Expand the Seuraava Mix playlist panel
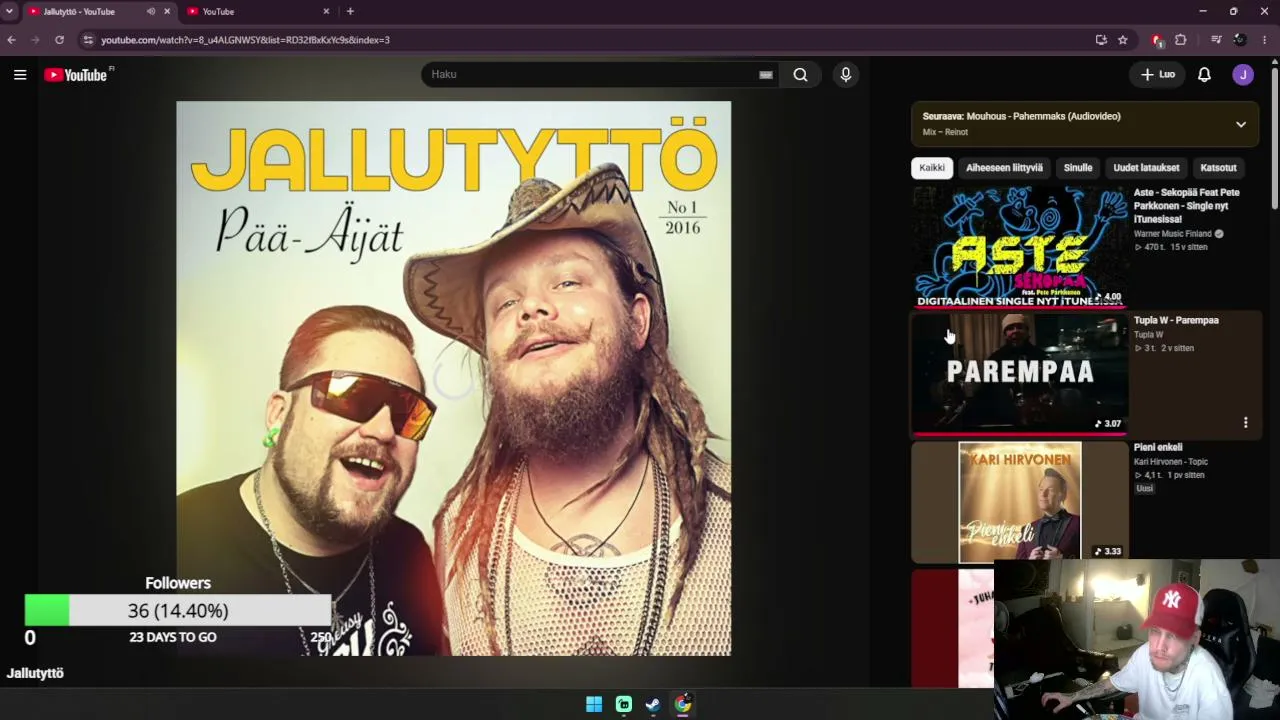Image resolution: width=1280 pixels, height=720 pixels. pos(1241,125)
